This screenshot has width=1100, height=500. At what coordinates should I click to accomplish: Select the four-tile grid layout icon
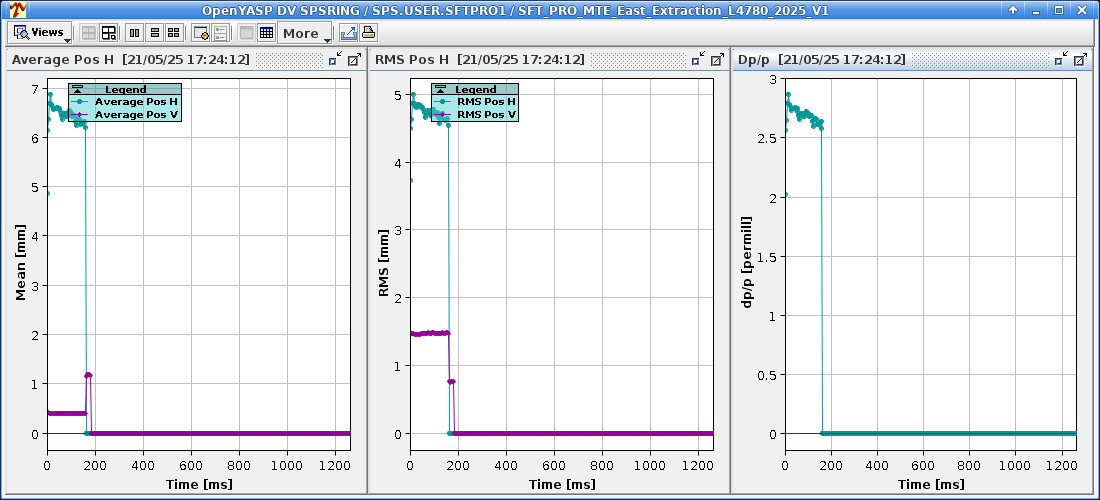[173, 33]
